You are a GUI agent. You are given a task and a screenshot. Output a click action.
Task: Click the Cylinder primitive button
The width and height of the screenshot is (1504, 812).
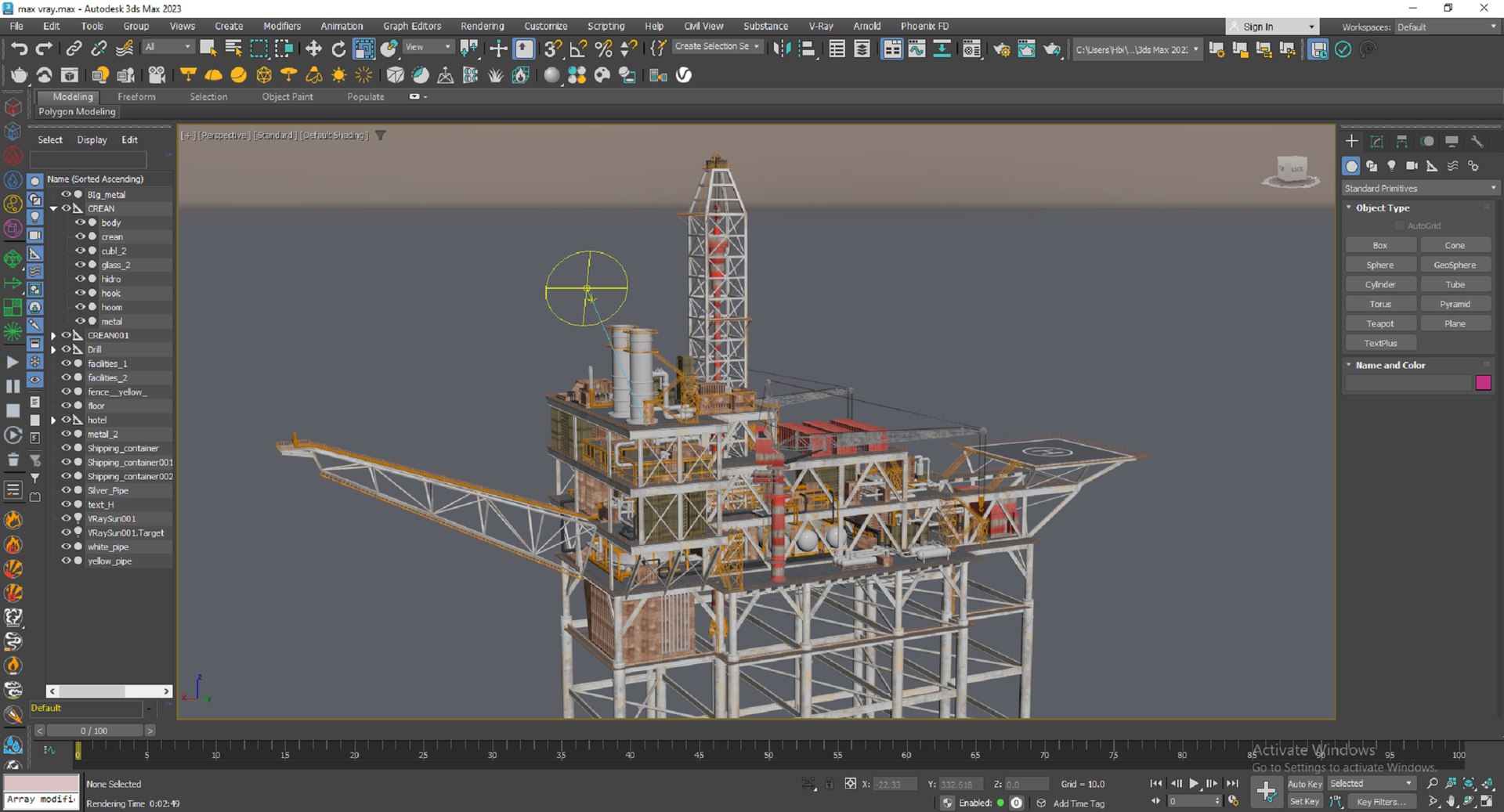coord(1380,284)
